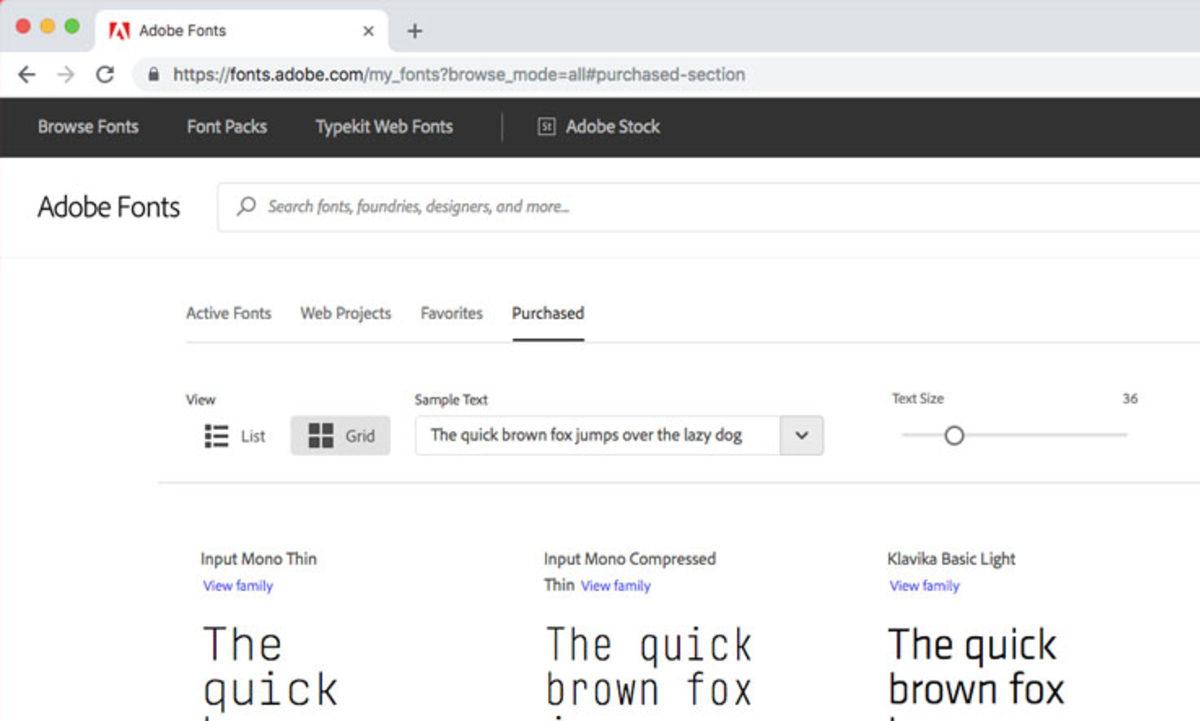Open the Favorites tab
The width and height of the screenshot is (1200, 721).
coord(451,313)
